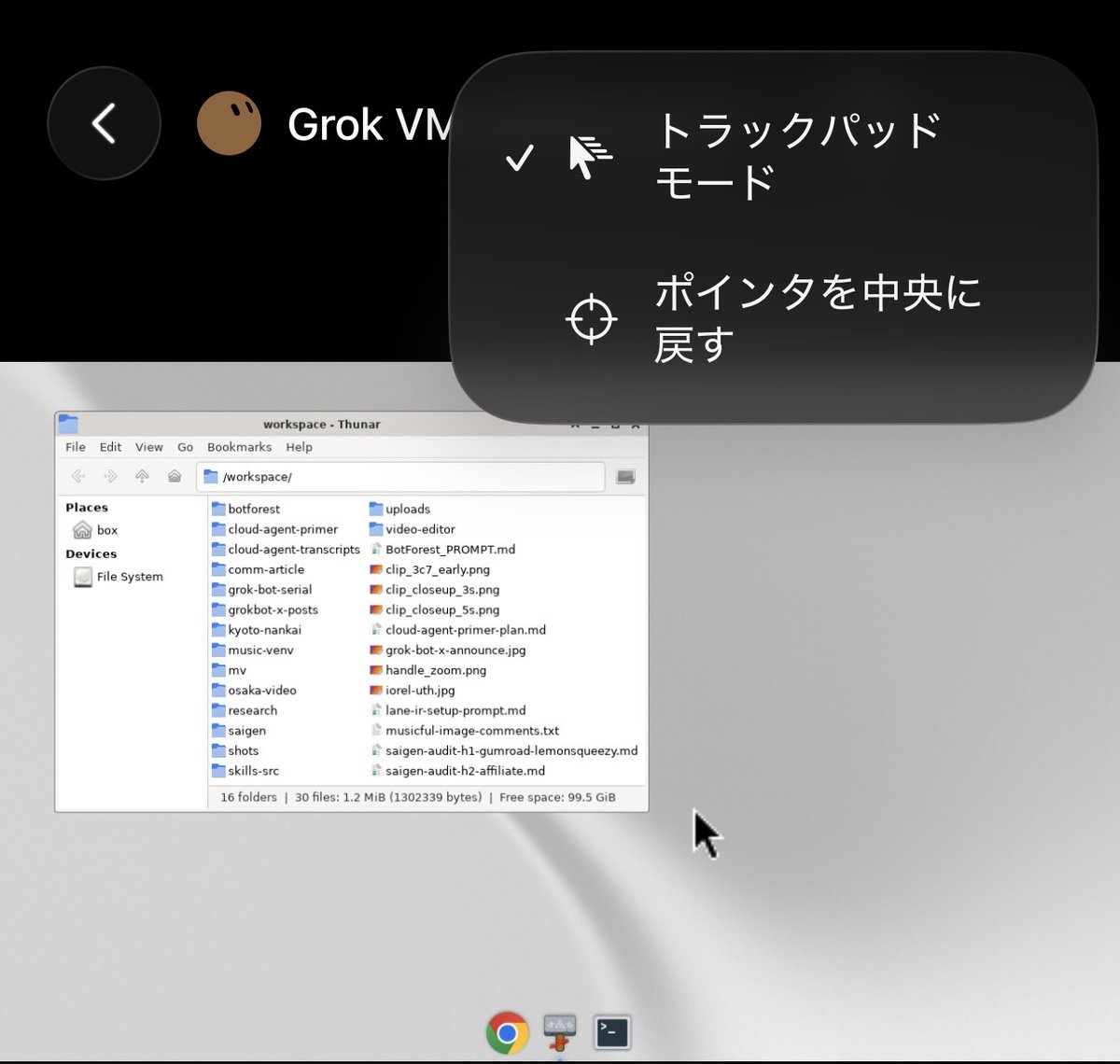Click the Forward arrow toolbar icon

[110, 476]
